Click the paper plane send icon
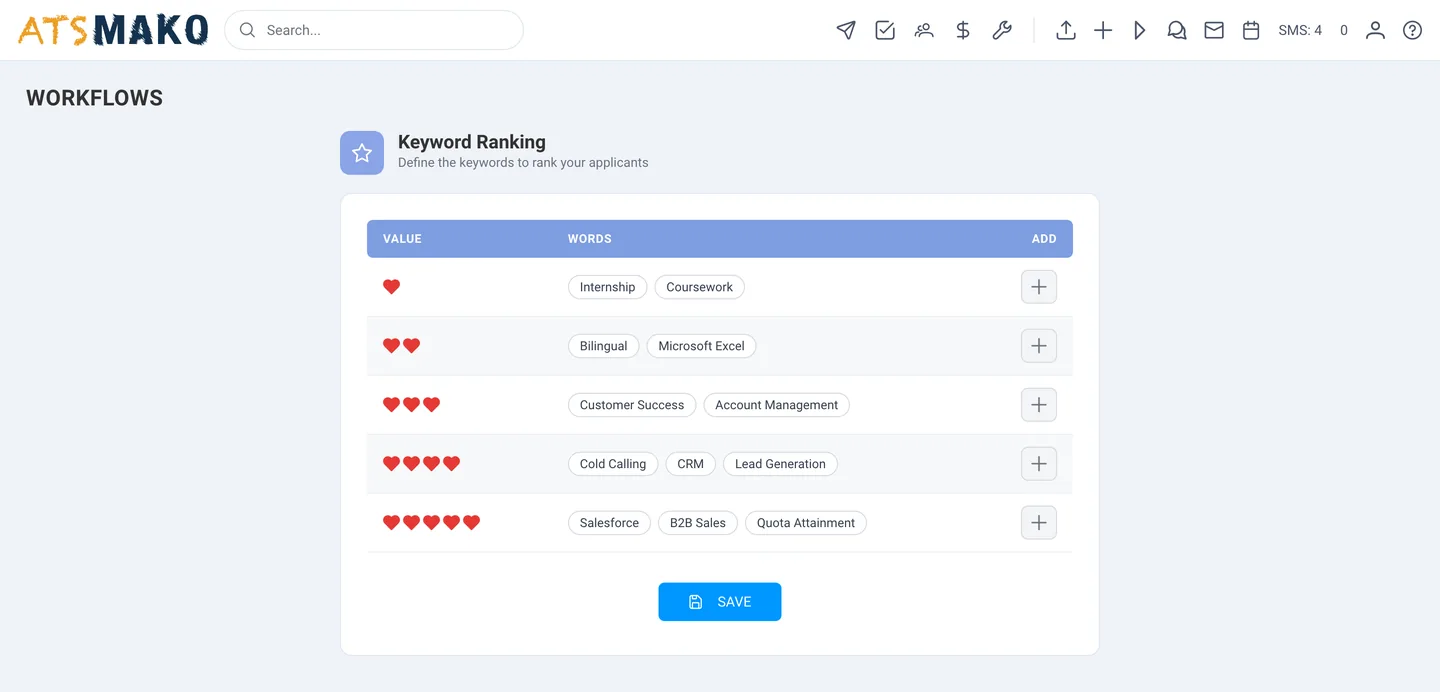The height and width of the screenshot is (692, 1440). [846, 30]
